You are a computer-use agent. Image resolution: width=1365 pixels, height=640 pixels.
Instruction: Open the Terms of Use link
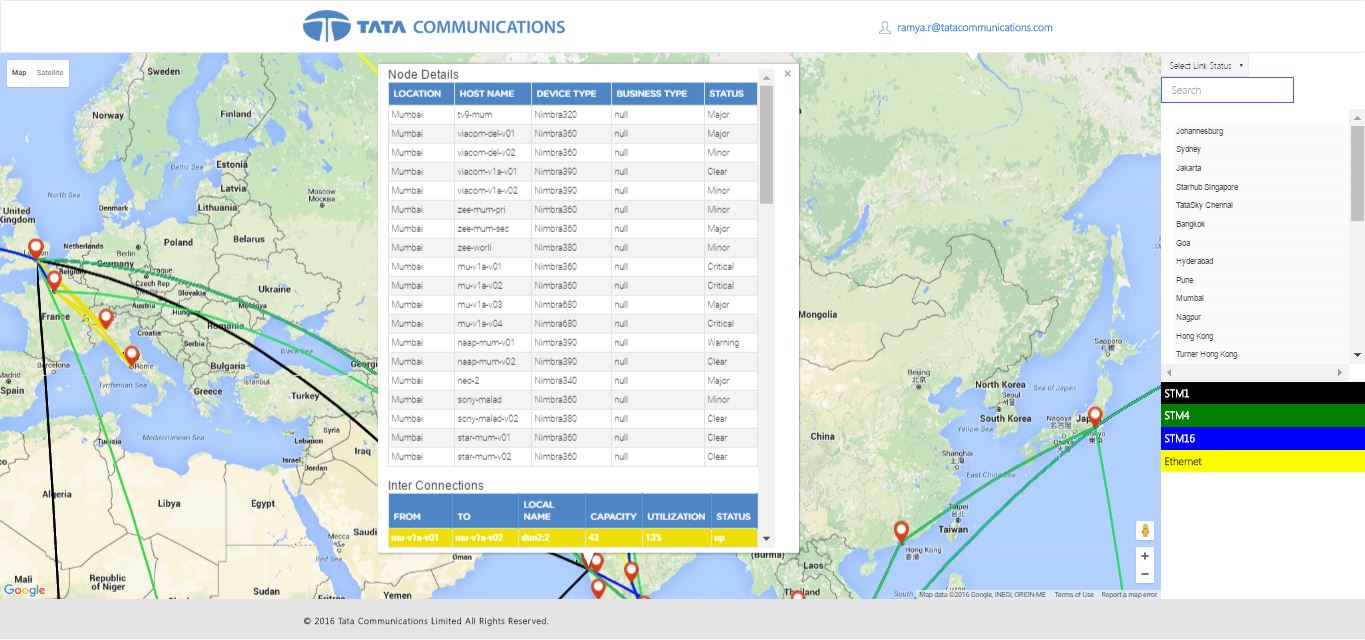pos(1073,595)
